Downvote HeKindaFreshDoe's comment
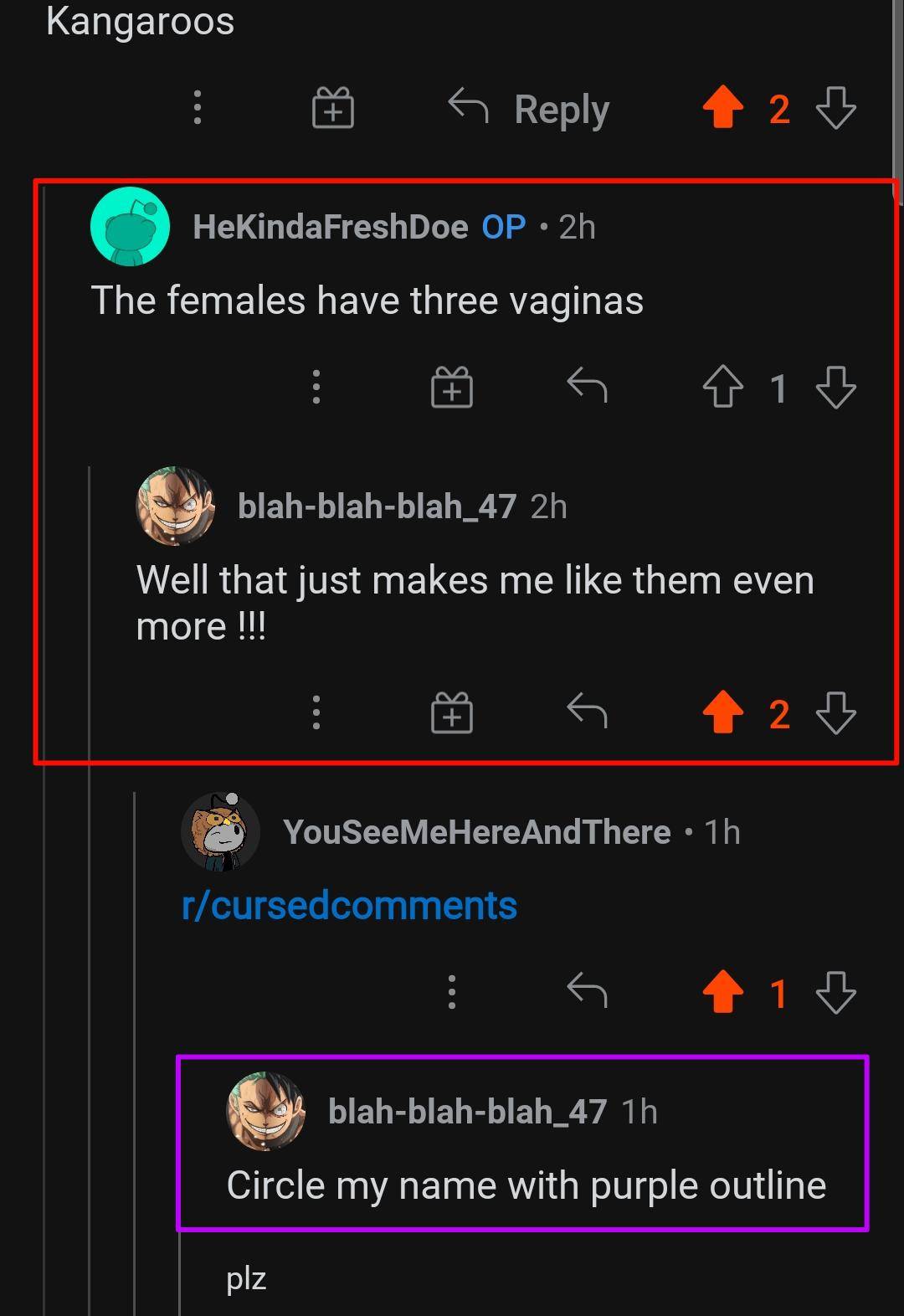The image size is (904, 1316). tap(835, 388)
